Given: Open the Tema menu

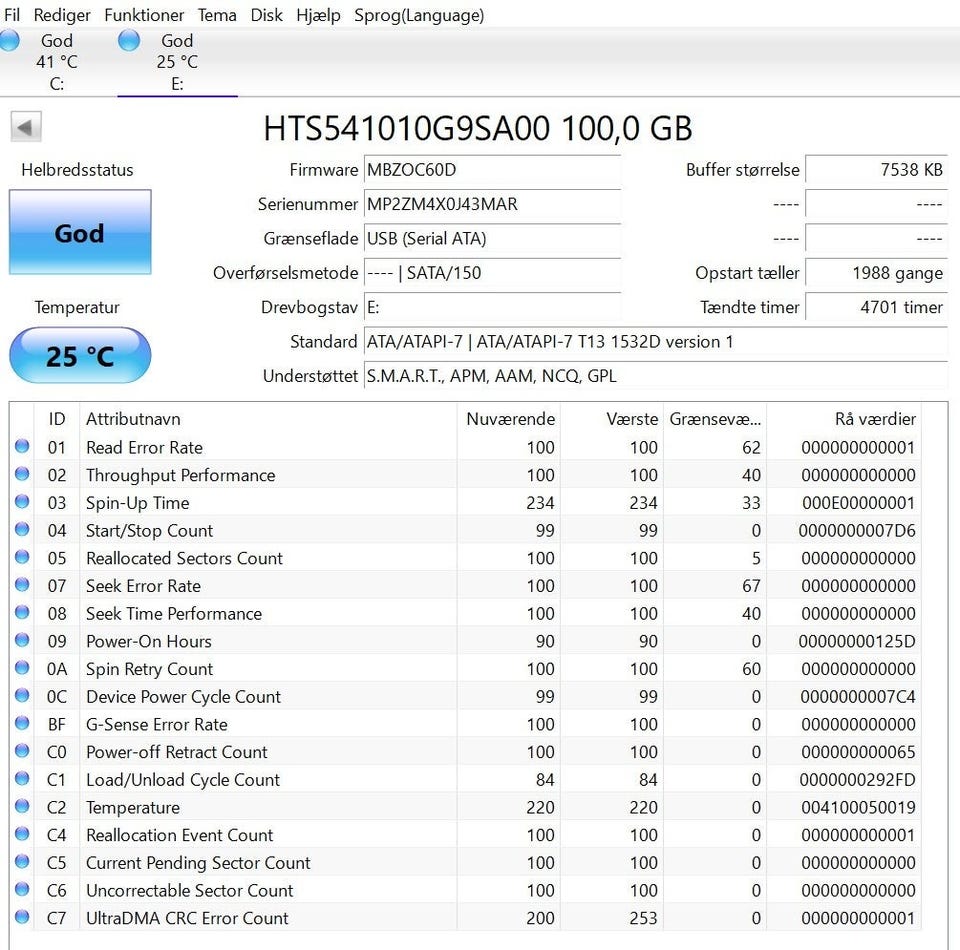Looking at the screenshot, I should 217,15.
